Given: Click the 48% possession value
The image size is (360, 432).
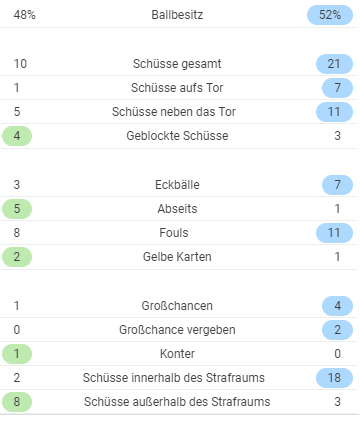Looking at the screenshot, I should tap(25, 15).
